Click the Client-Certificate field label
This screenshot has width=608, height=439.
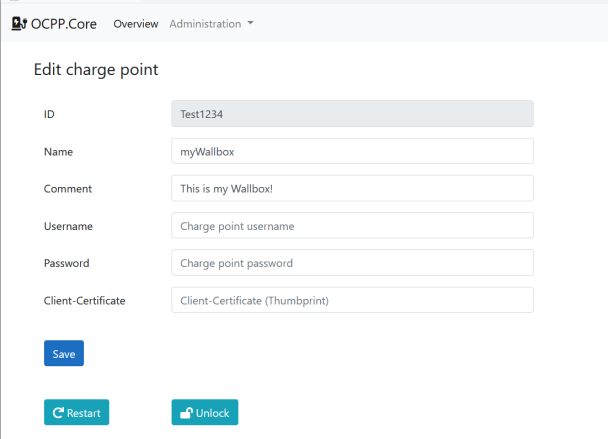[x=85, y=301]
